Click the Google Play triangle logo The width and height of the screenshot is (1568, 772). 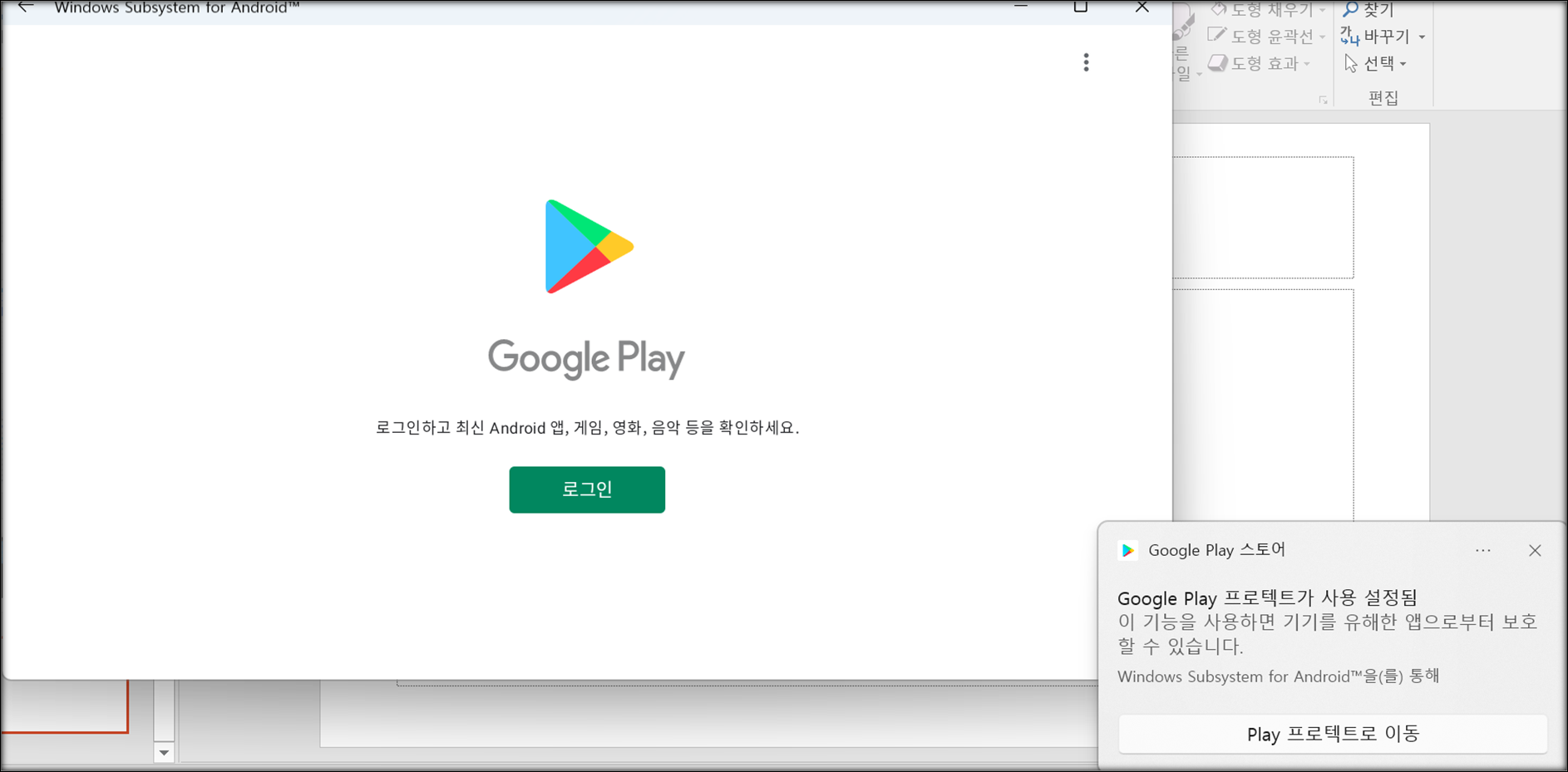pos(589,247)
